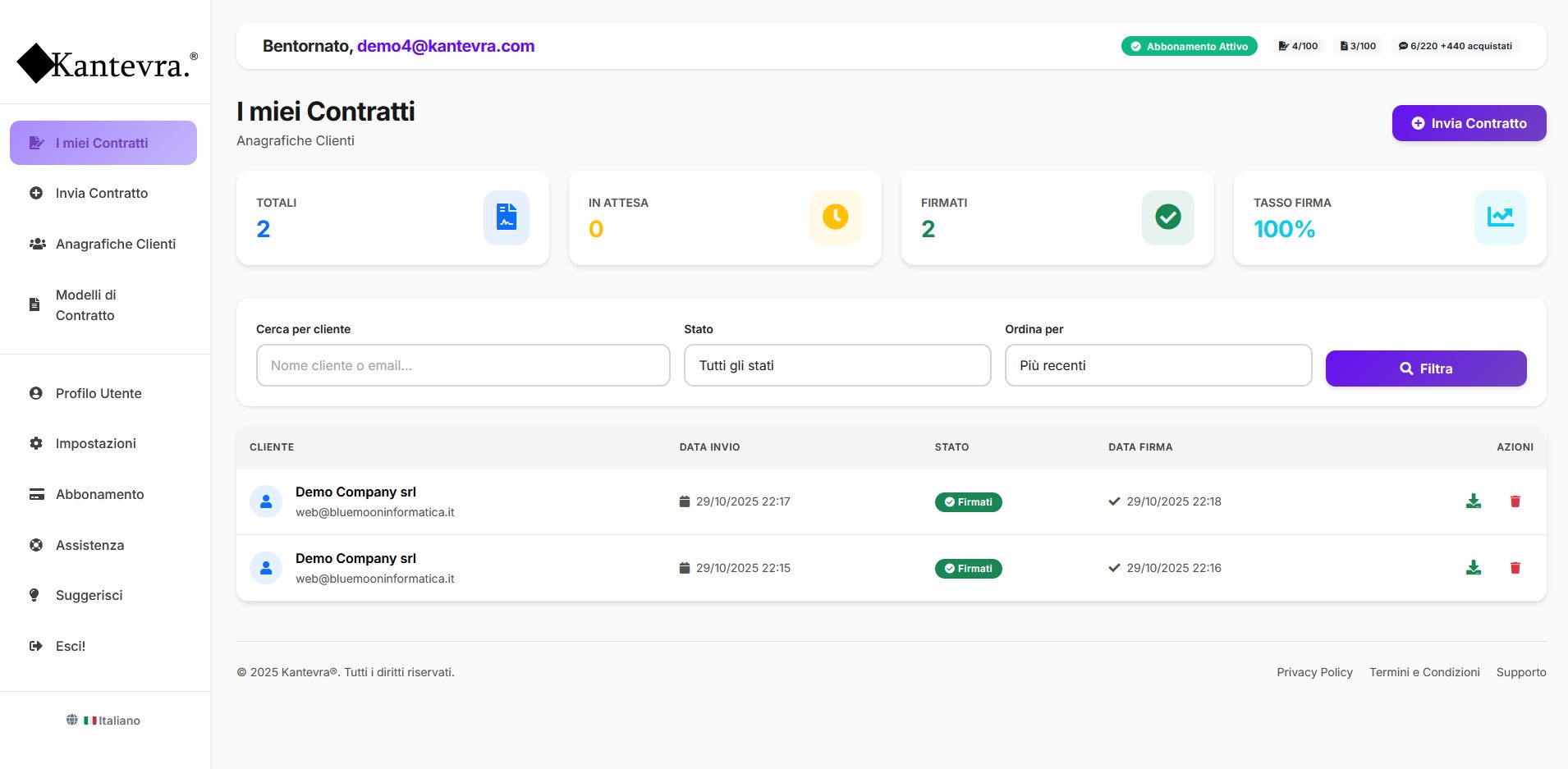
Task: Click the In Attesa clock icon
Action: (x=836, y=217)
